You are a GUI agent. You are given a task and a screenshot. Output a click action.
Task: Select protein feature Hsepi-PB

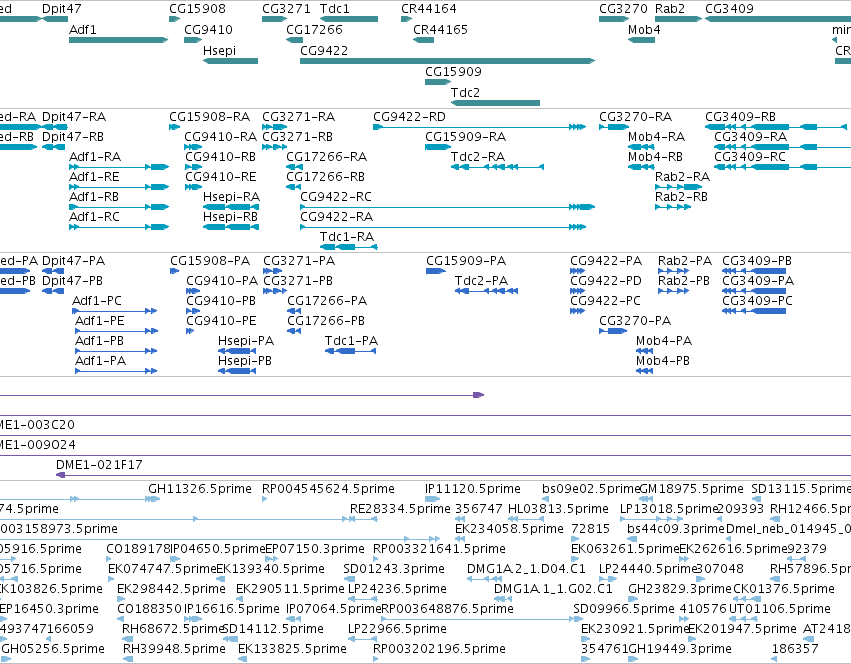[237, 371]
